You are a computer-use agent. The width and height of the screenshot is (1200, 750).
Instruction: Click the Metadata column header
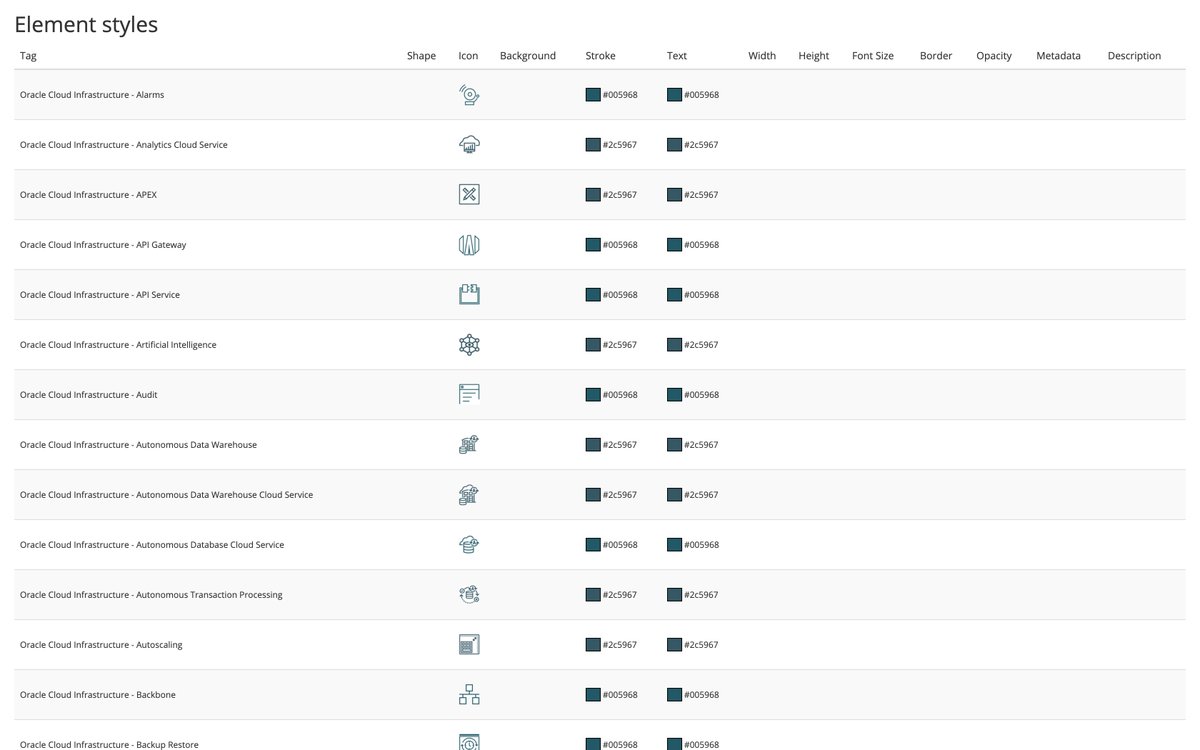[1058, 56]
